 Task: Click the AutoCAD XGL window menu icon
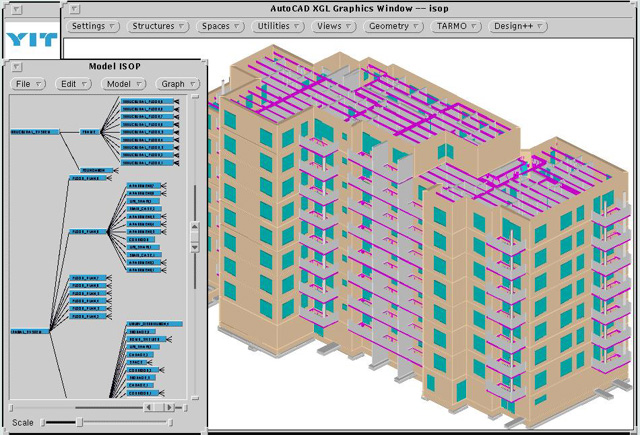point(74,9)
